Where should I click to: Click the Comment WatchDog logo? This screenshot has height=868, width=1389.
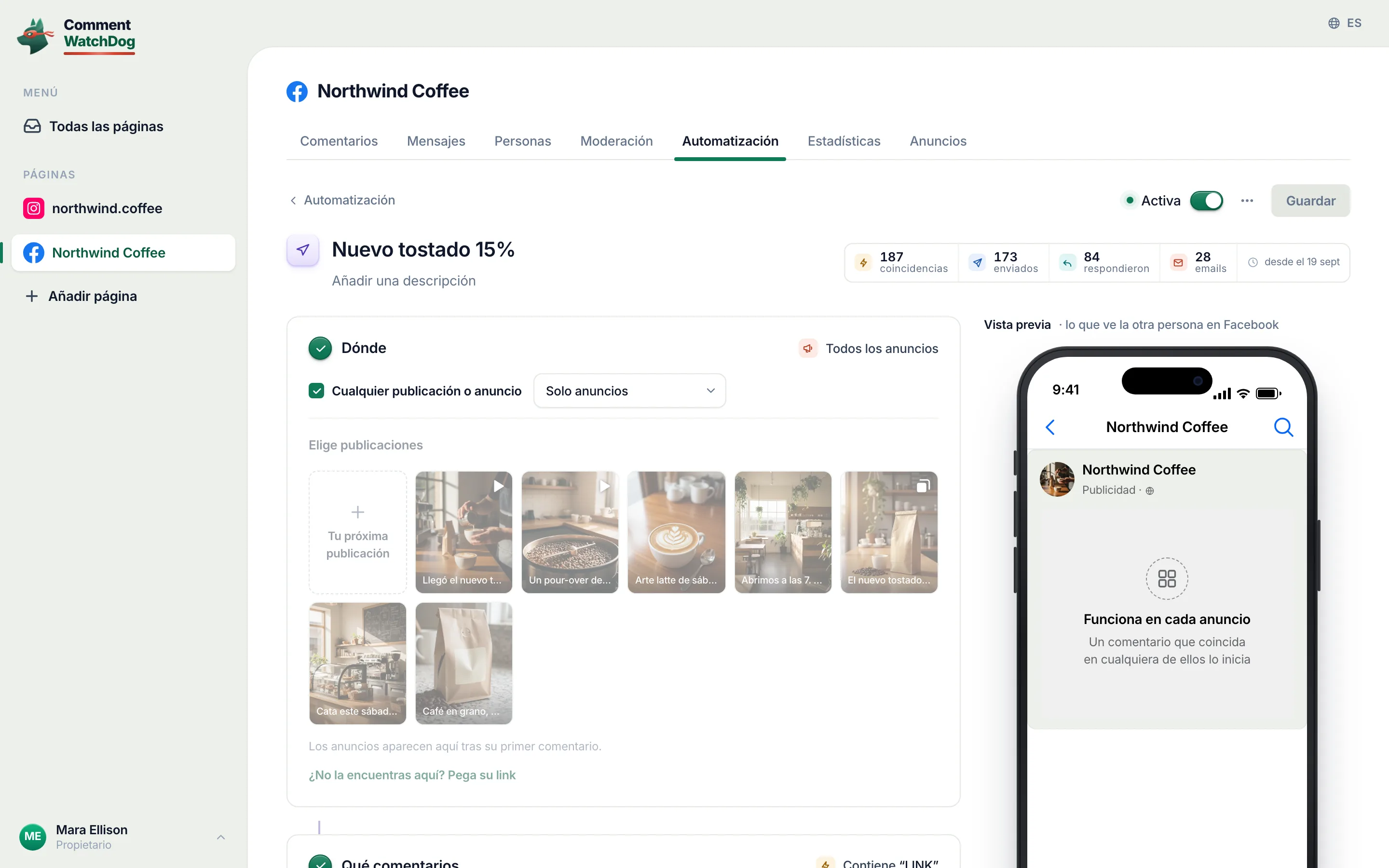point(76,36)
